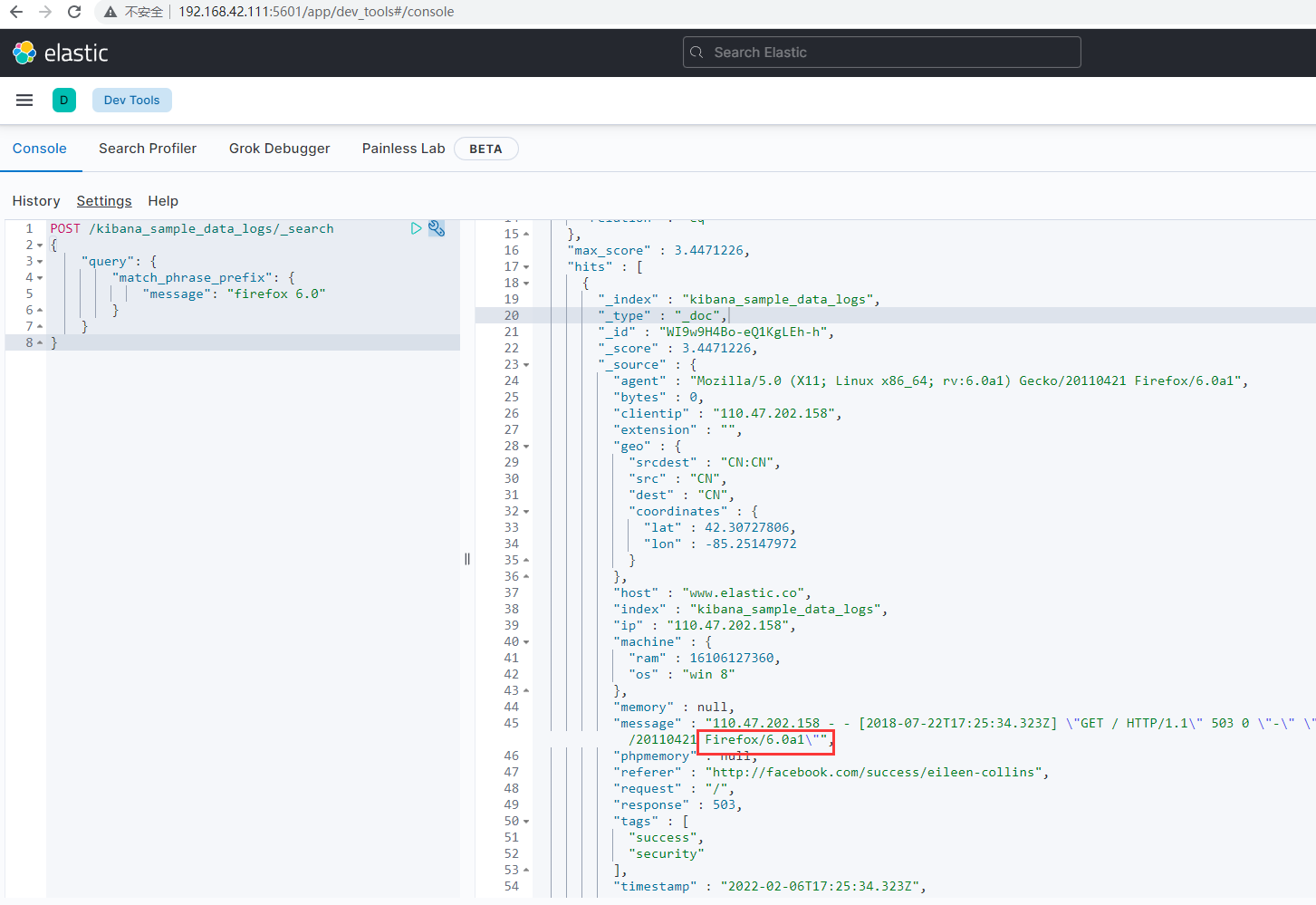Image resolution: width=1316 pixels, height=905 pixels.
Task: Click the BETA badge
Action: [x=485, y=149]
